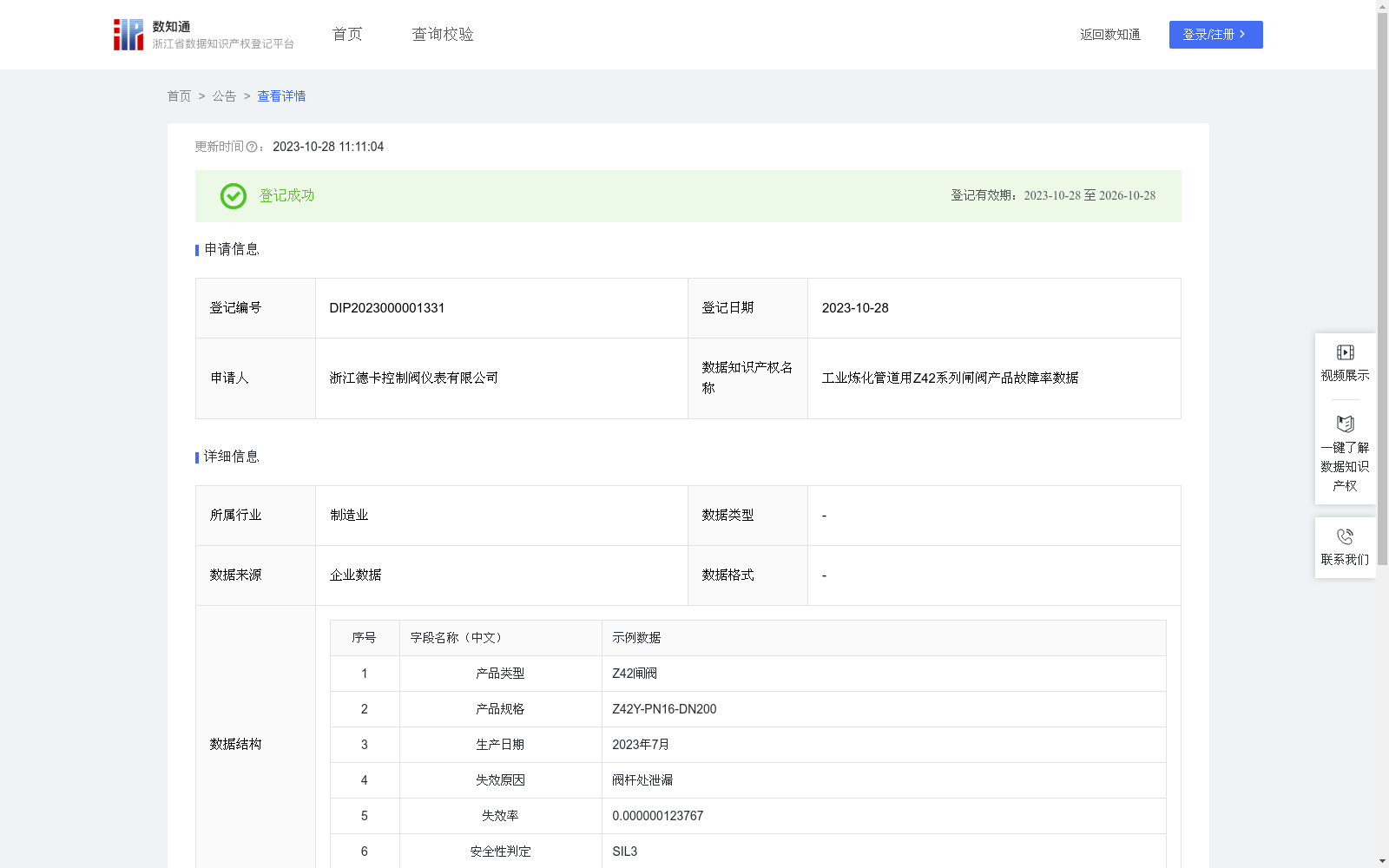Click the 序号 column header
Screen dimensions: 1389x868
pos(365,638)
